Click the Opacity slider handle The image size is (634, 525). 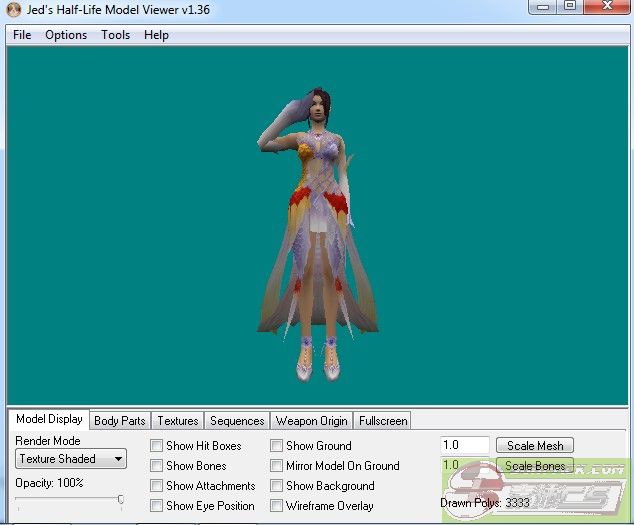point(121,500)
